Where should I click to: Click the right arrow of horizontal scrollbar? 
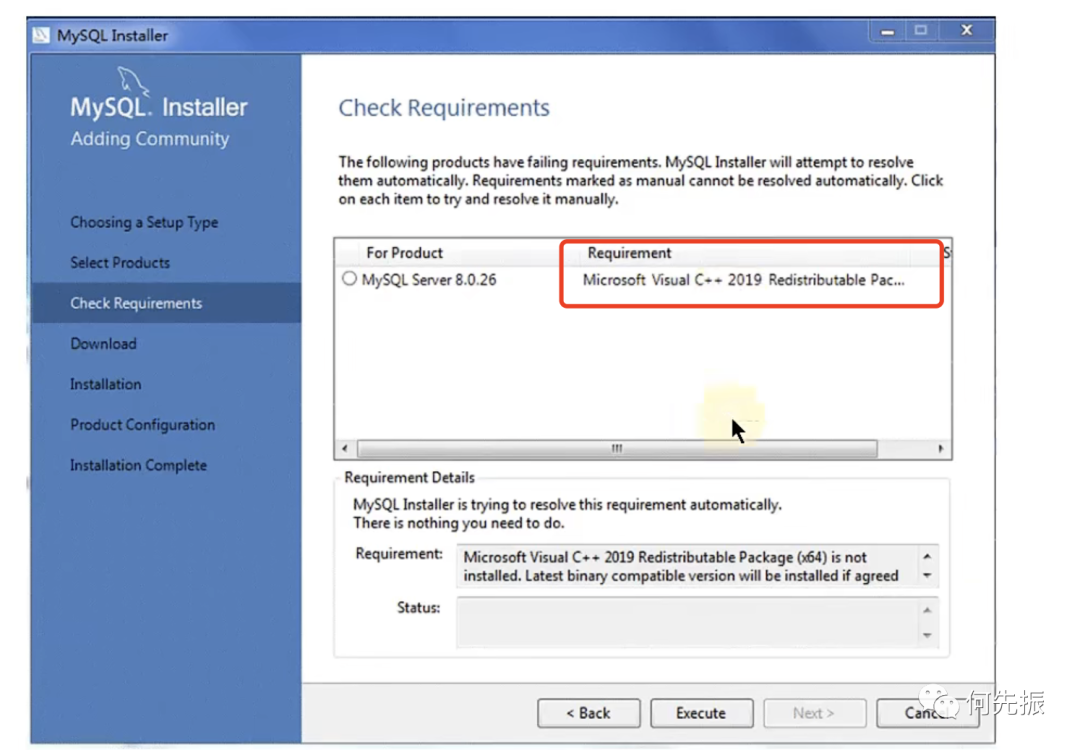(941, 448)
